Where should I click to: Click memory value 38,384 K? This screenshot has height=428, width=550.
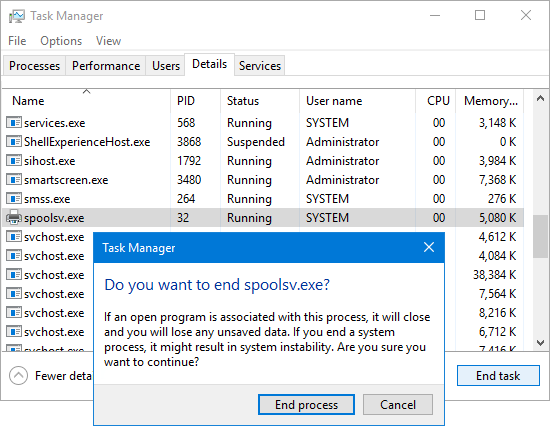pos(494,274)
